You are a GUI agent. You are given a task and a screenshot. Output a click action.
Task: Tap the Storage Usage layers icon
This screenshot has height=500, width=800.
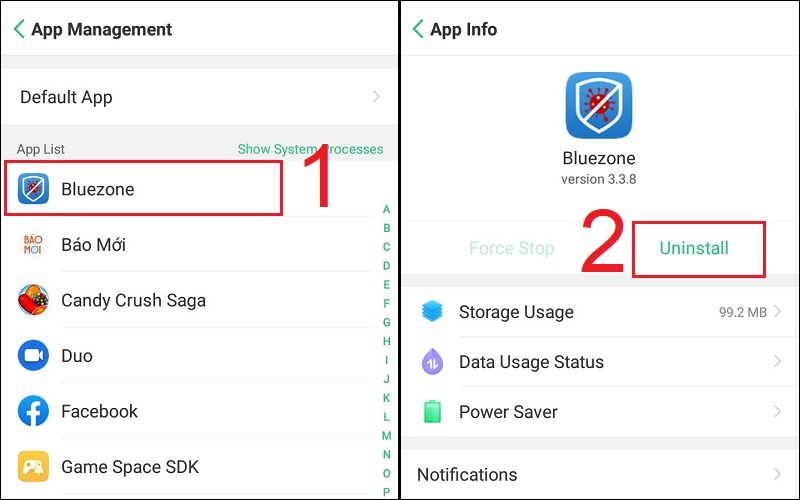[432, 312]
